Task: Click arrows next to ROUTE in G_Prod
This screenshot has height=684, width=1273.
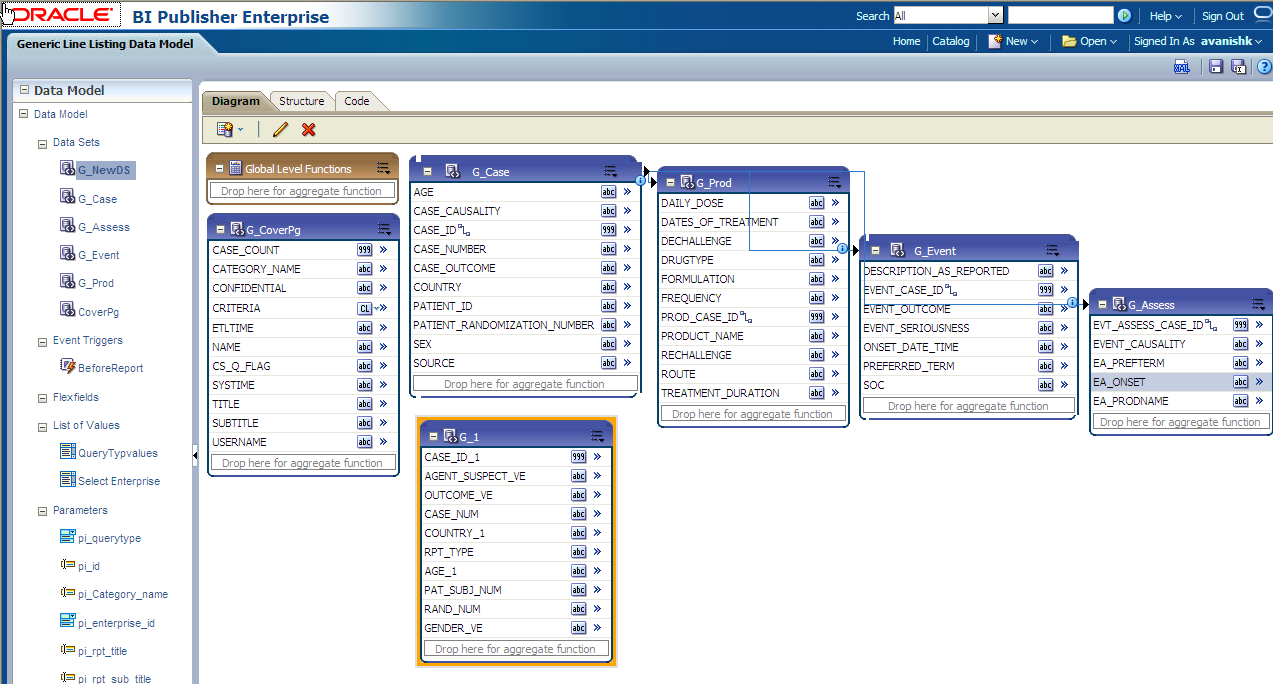Action: (x=835, y=374)
